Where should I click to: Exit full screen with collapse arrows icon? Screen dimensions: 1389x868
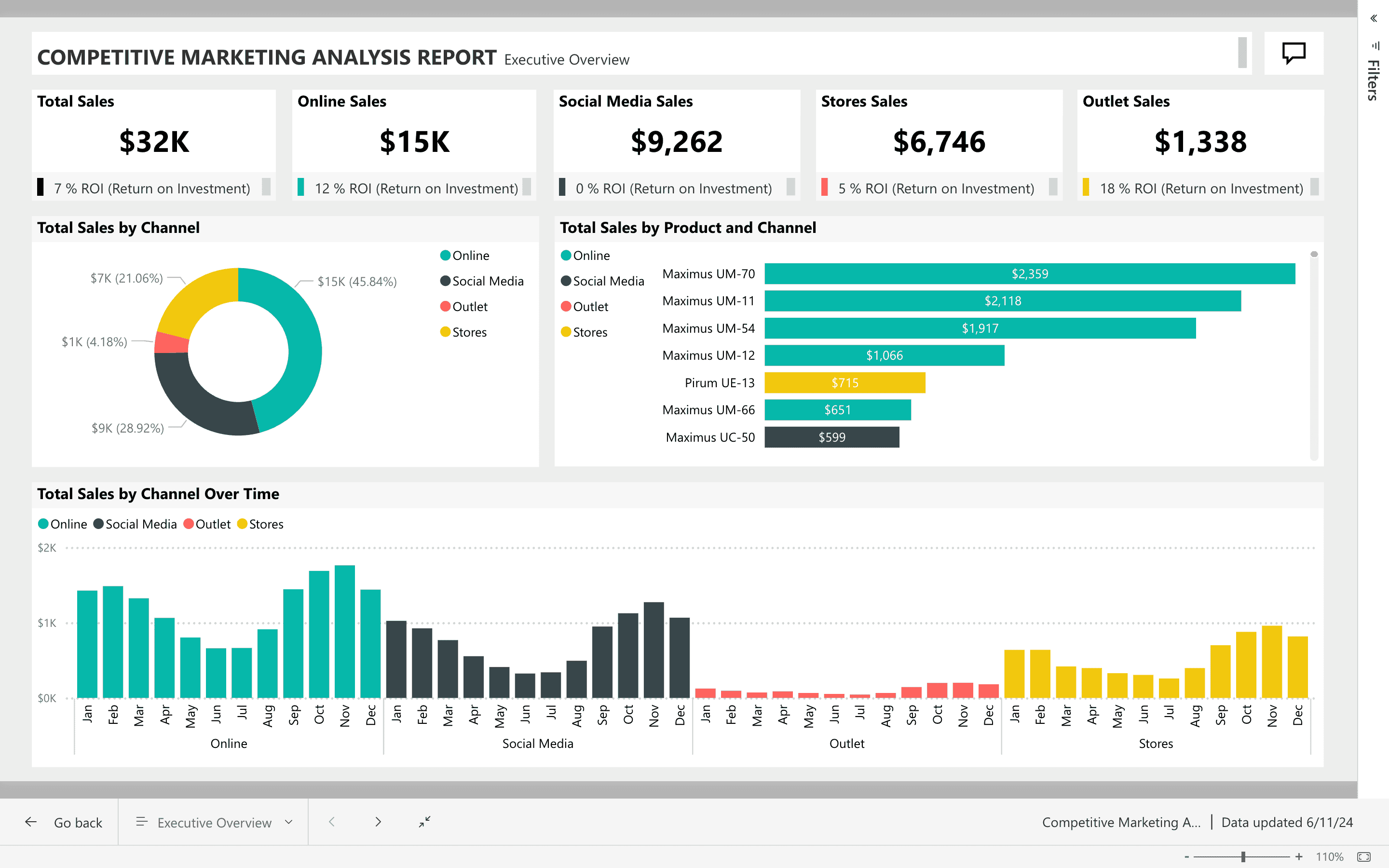tap(425, 822)
